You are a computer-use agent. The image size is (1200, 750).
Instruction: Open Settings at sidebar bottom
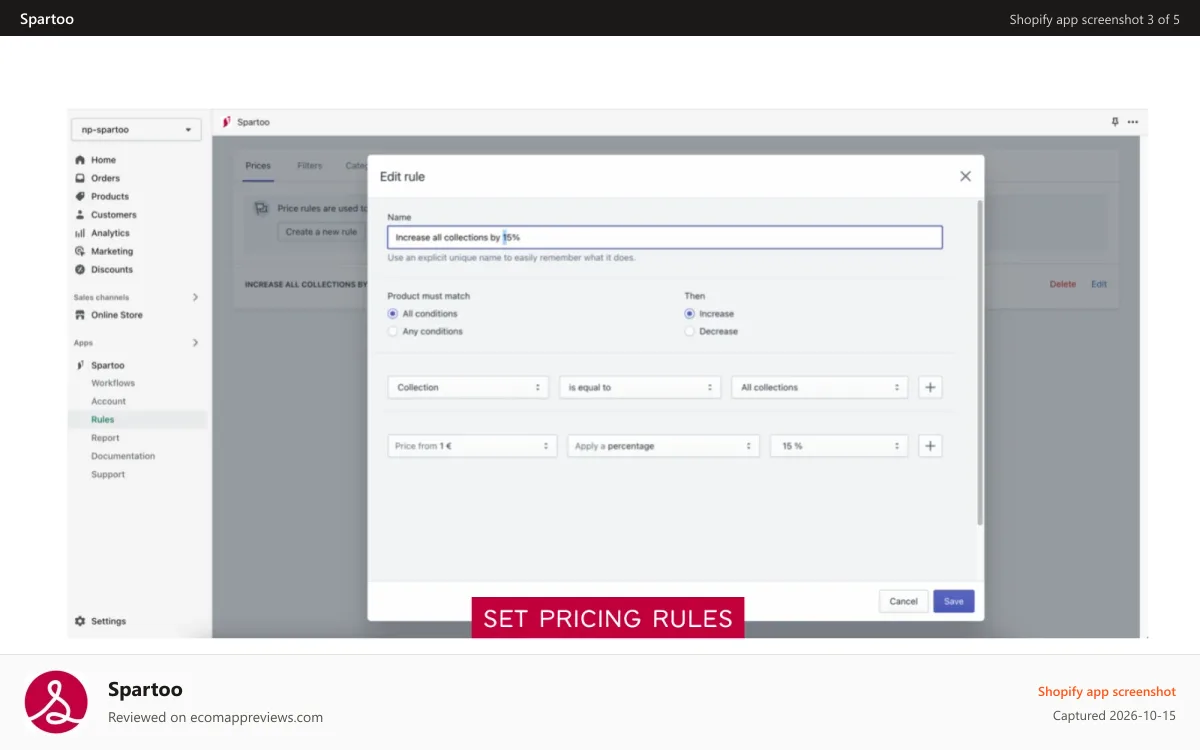click(100, 621)
